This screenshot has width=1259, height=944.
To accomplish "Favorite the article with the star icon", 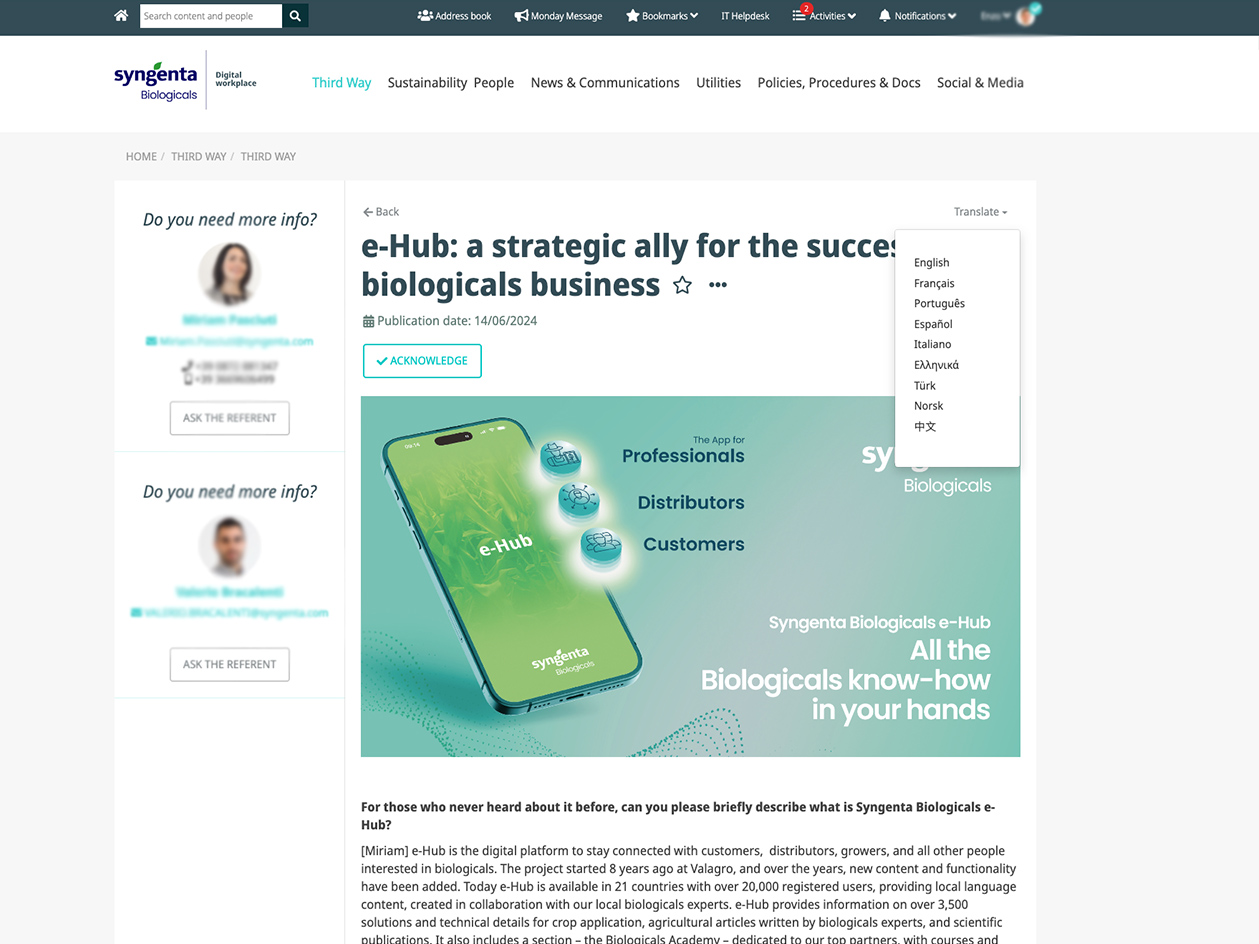I will (682, 286).
